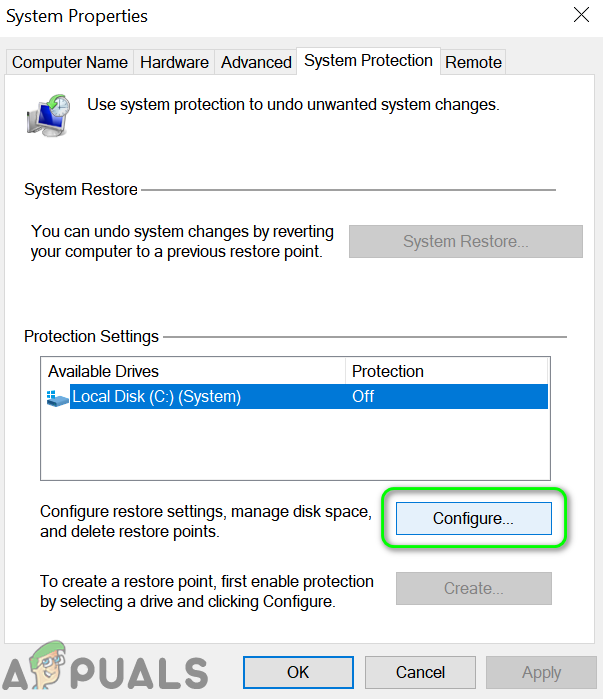Confirm with the OK button
This screenshot has width=603, height=699.
point(298,673)
